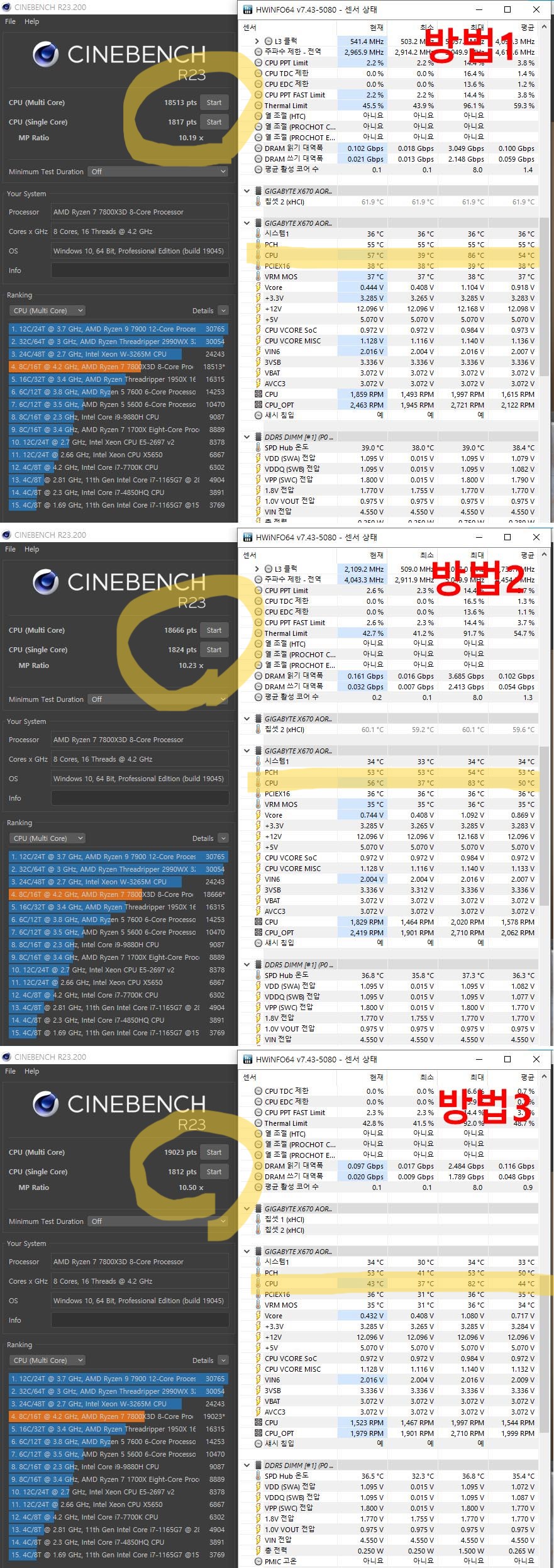The image size is (554, 1568).
Task: Collapse DDR5 DIMM group with SPD Hub 36.8 °C
Action: coord(247,965)
